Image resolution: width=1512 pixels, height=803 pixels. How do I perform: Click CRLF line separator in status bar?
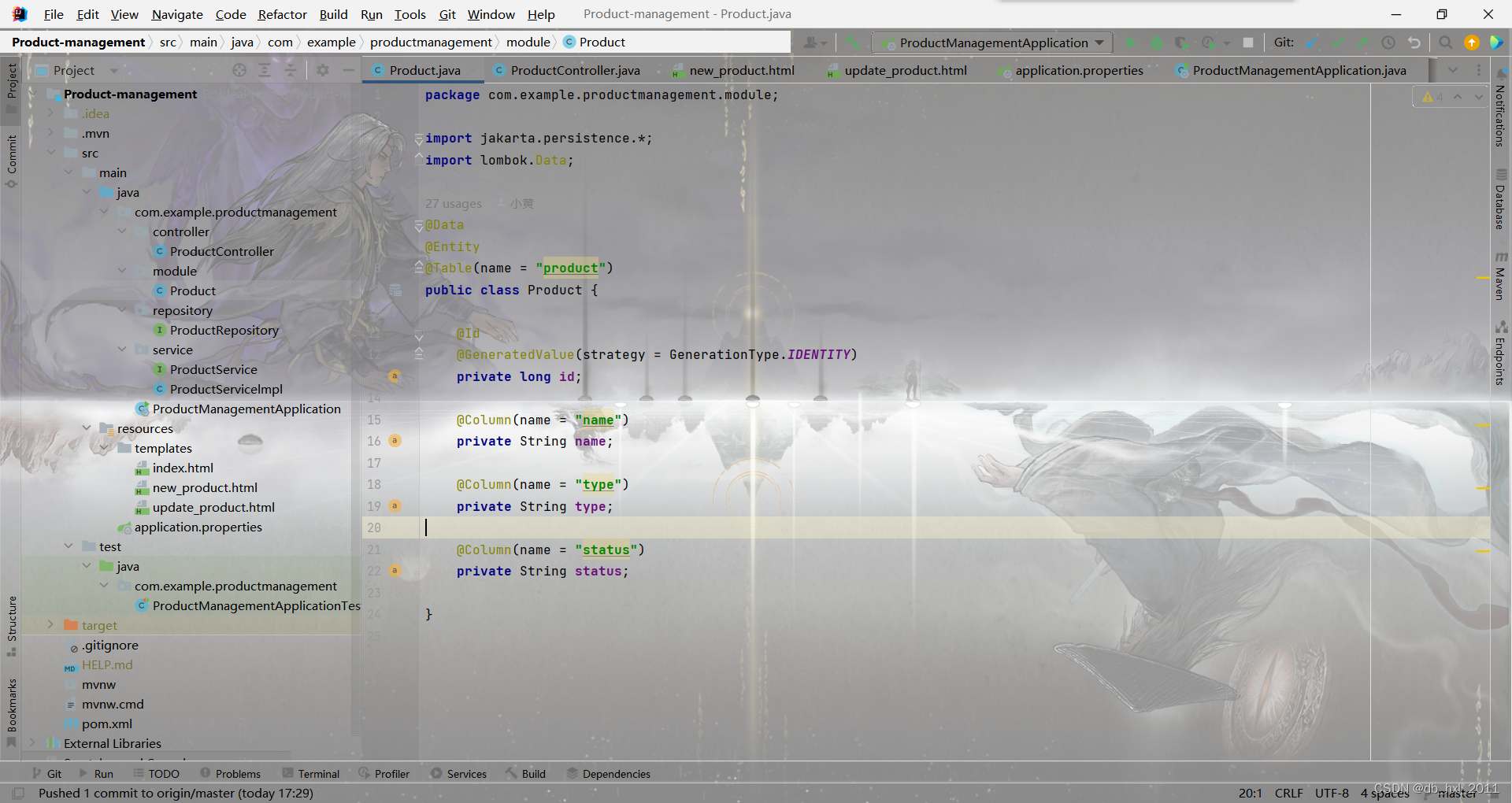[1289, 793]
